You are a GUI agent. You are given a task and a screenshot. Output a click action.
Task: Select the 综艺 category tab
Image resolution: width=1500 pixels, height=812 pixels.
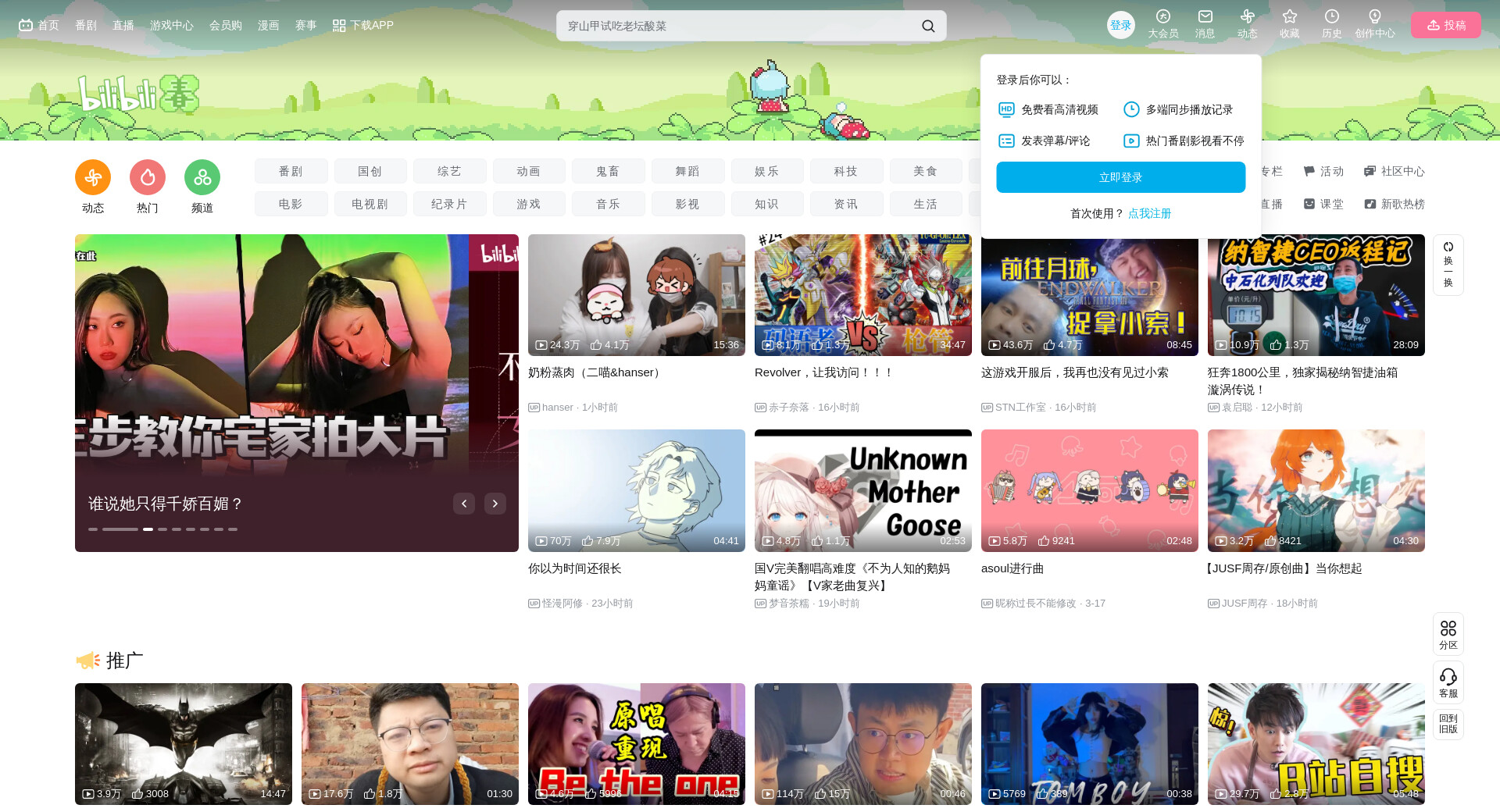[x=449, y=171]
